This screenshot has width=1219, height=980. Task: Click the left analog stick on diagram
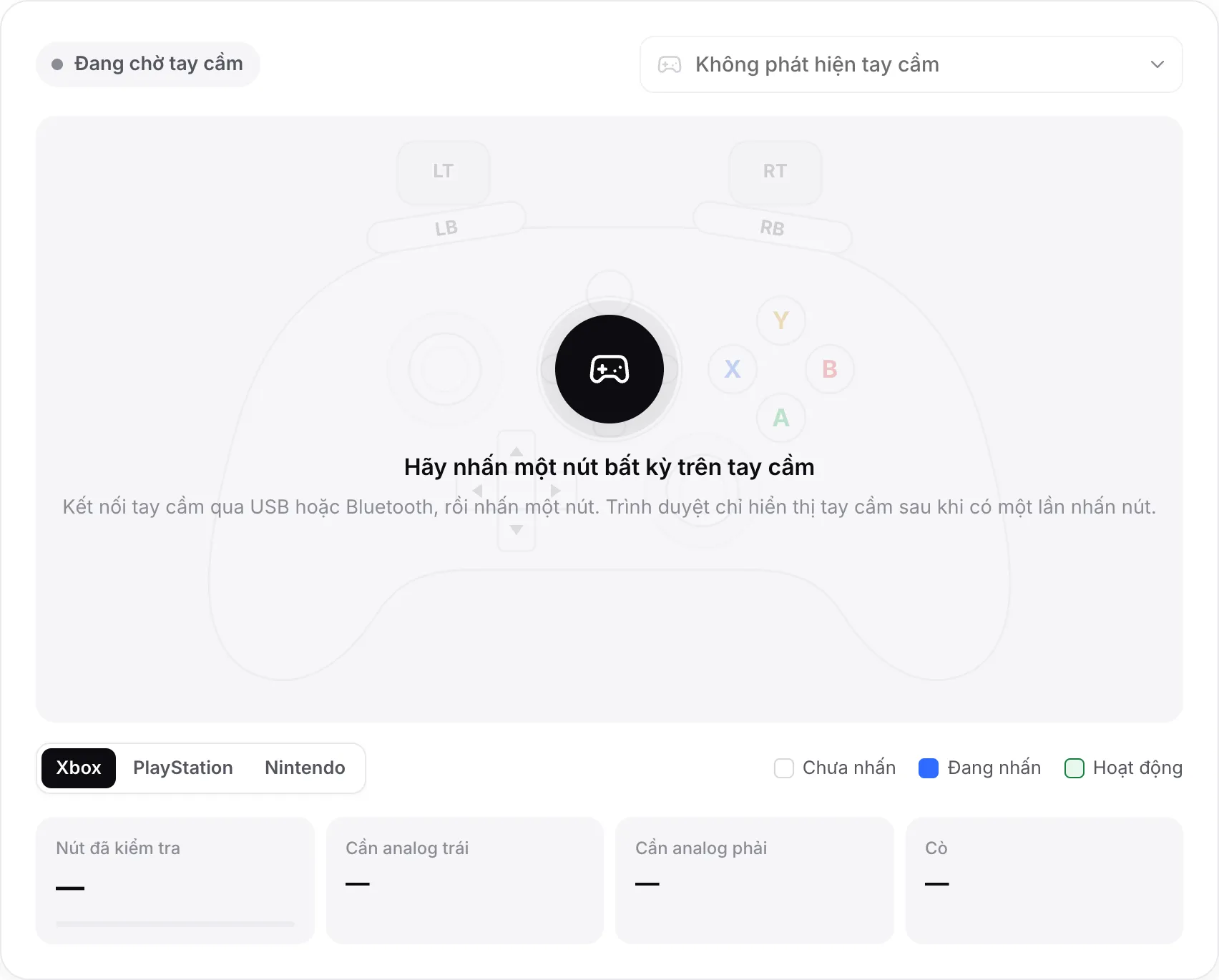445,369
